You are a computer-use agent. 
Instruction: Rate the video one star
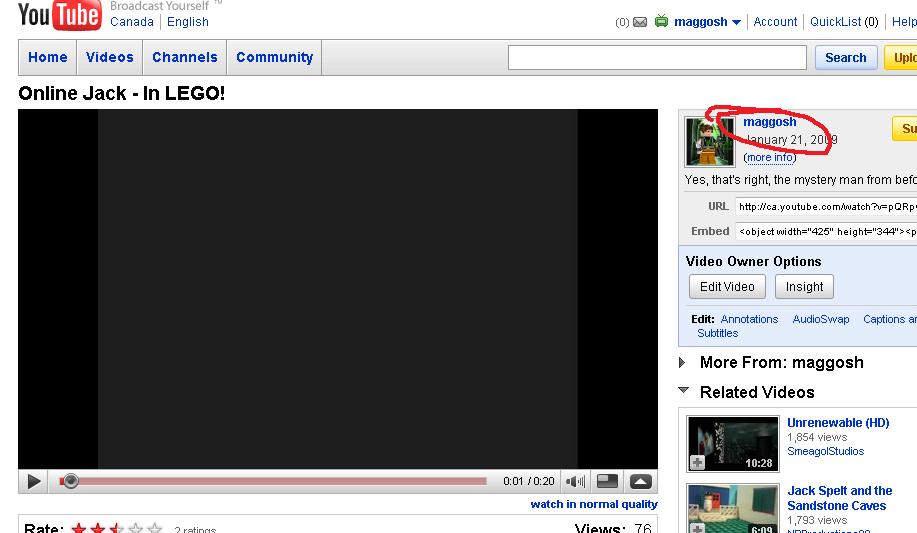tap(79, 528)
